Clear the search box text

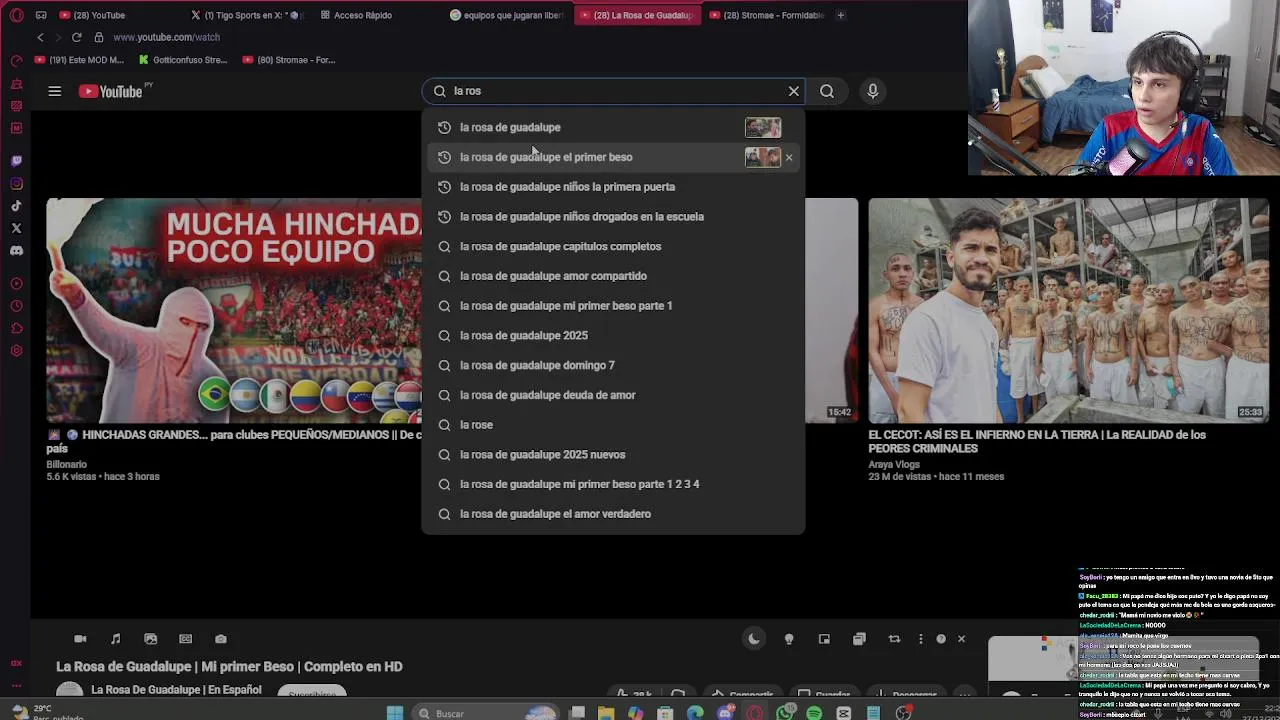794,91
